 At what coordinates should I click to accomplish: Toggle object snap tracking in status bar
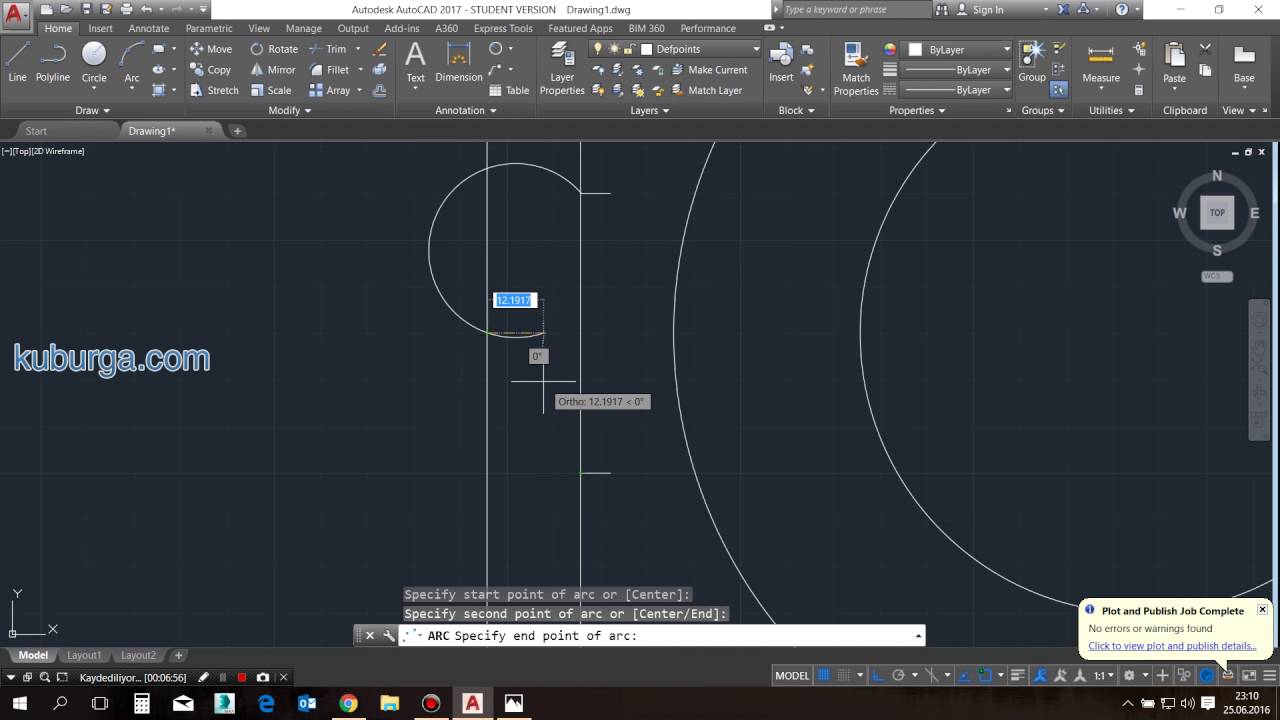(x=965, y=675)
